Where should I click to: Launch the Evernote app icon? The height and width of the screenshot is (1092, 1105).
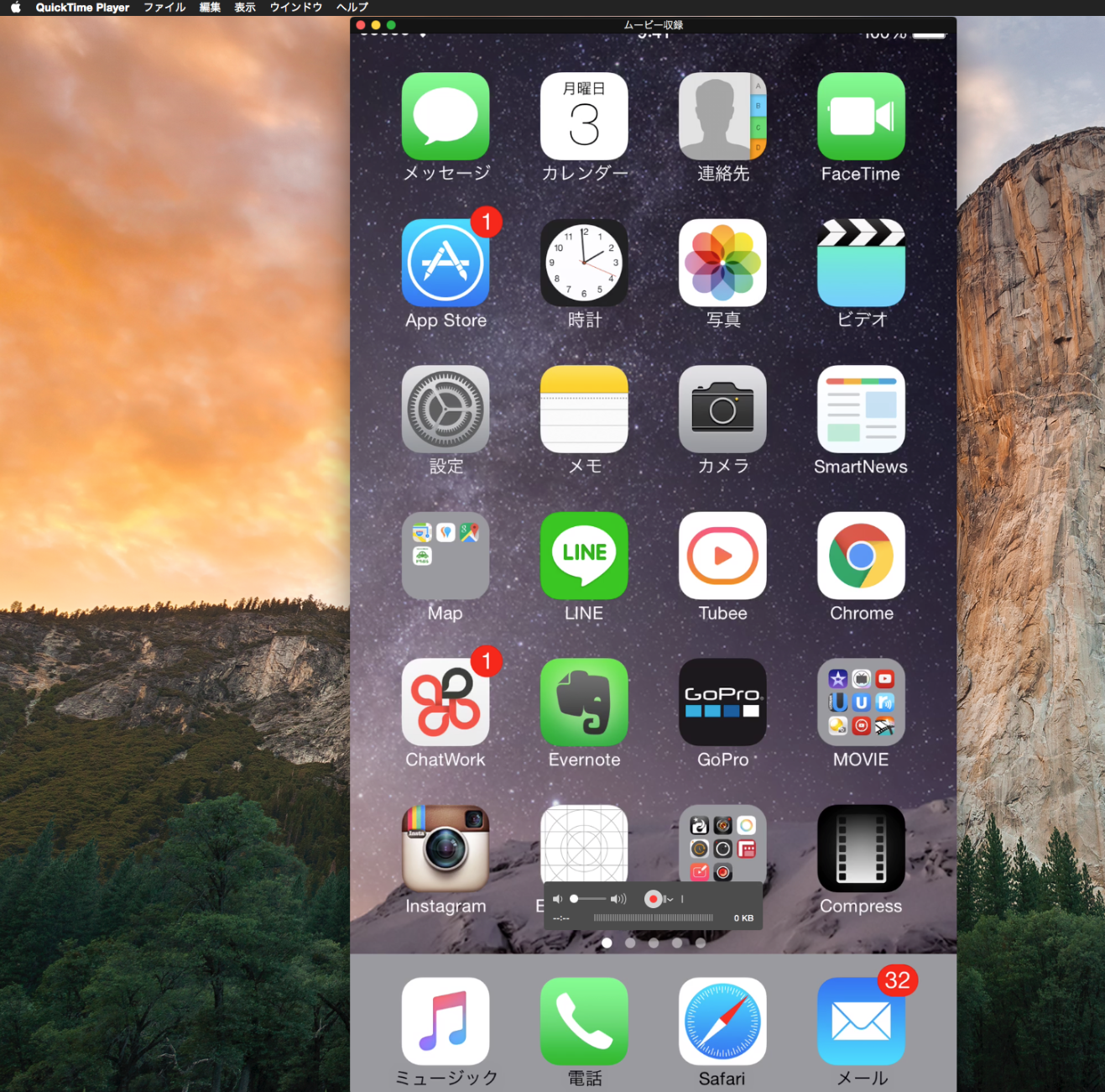[584, 702]
